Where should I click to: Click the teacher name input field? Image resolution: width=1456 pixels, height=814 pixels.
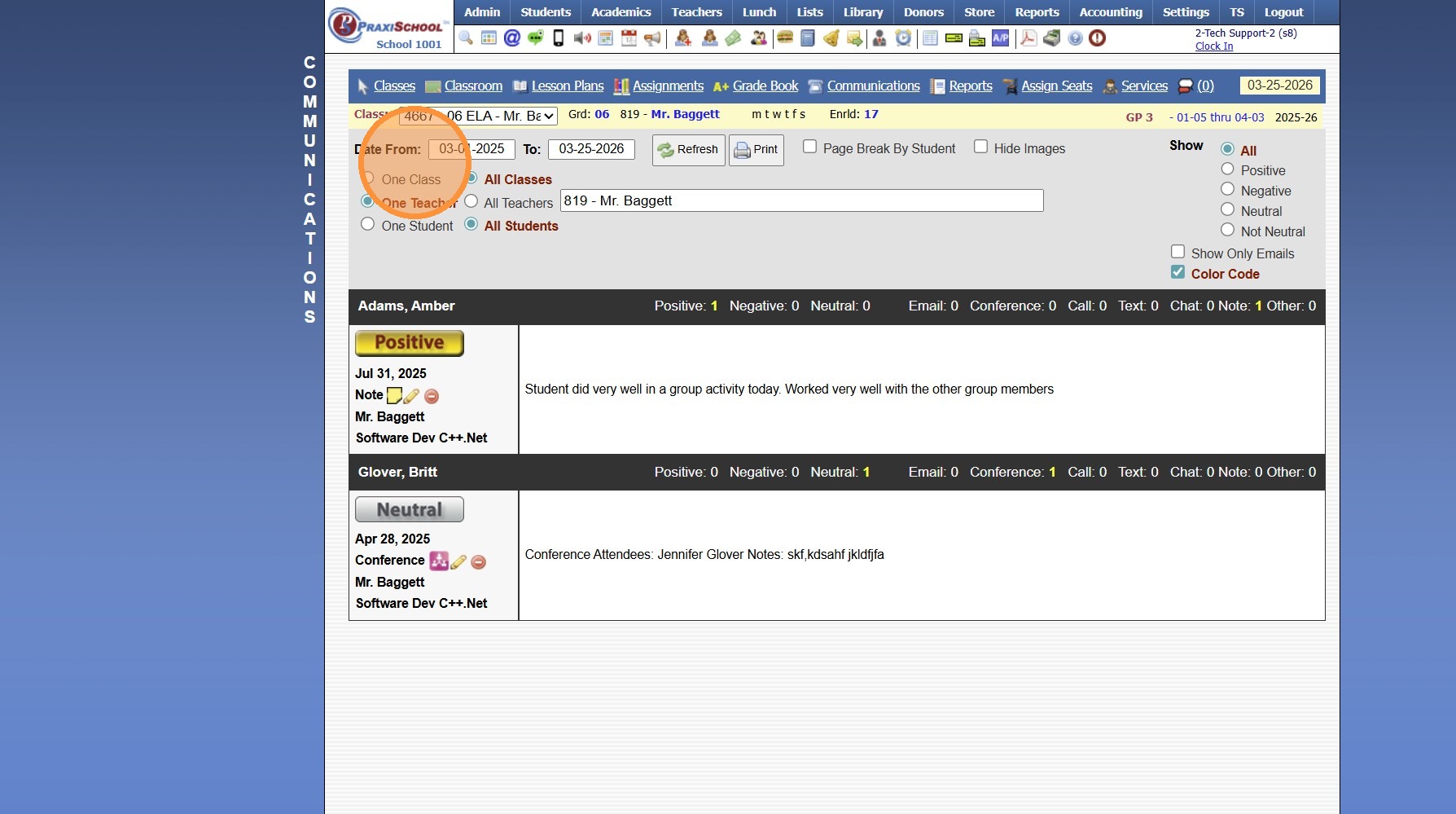(802, 200)
